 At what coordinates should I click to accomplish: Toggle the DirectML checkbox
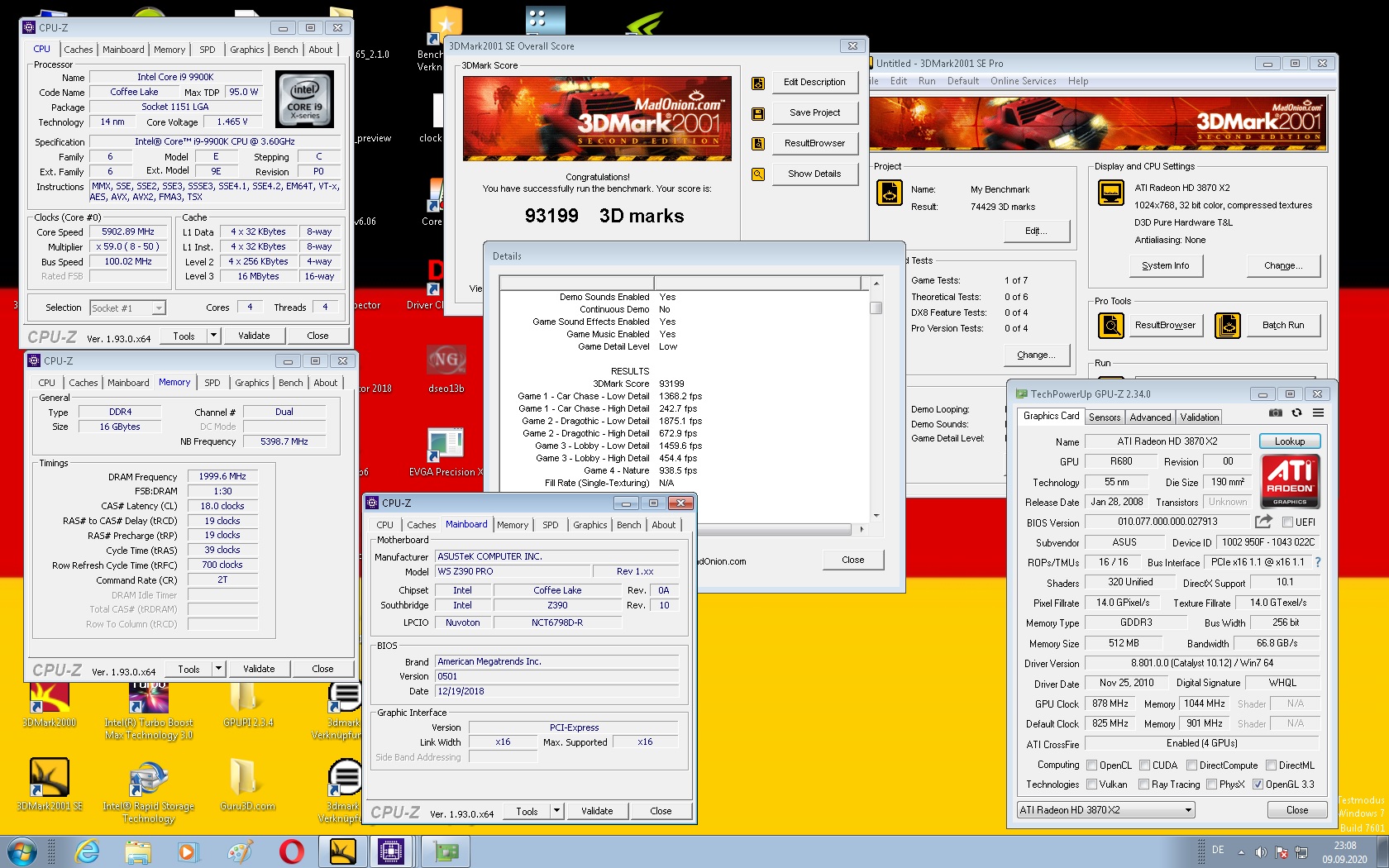click(x=1271, y=765)
